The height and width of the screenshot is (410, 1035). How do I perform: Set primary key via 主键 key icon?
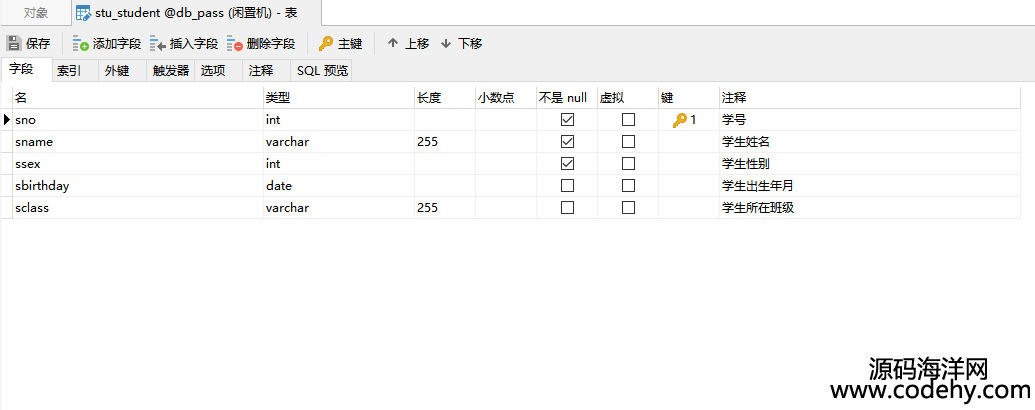(326, 44)
